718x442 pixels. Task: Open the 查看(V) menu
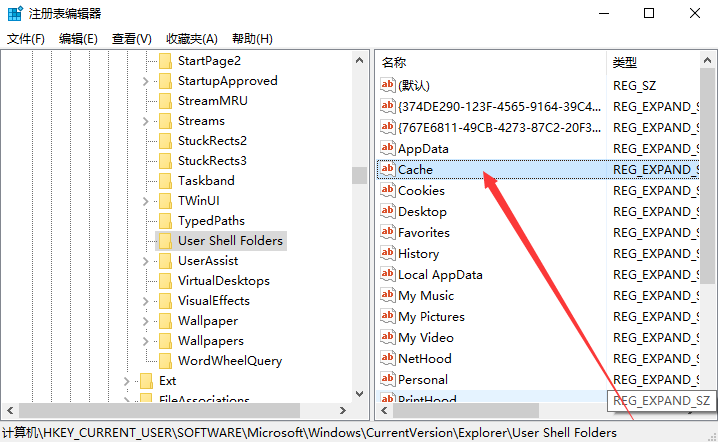(x=132, y=39)
